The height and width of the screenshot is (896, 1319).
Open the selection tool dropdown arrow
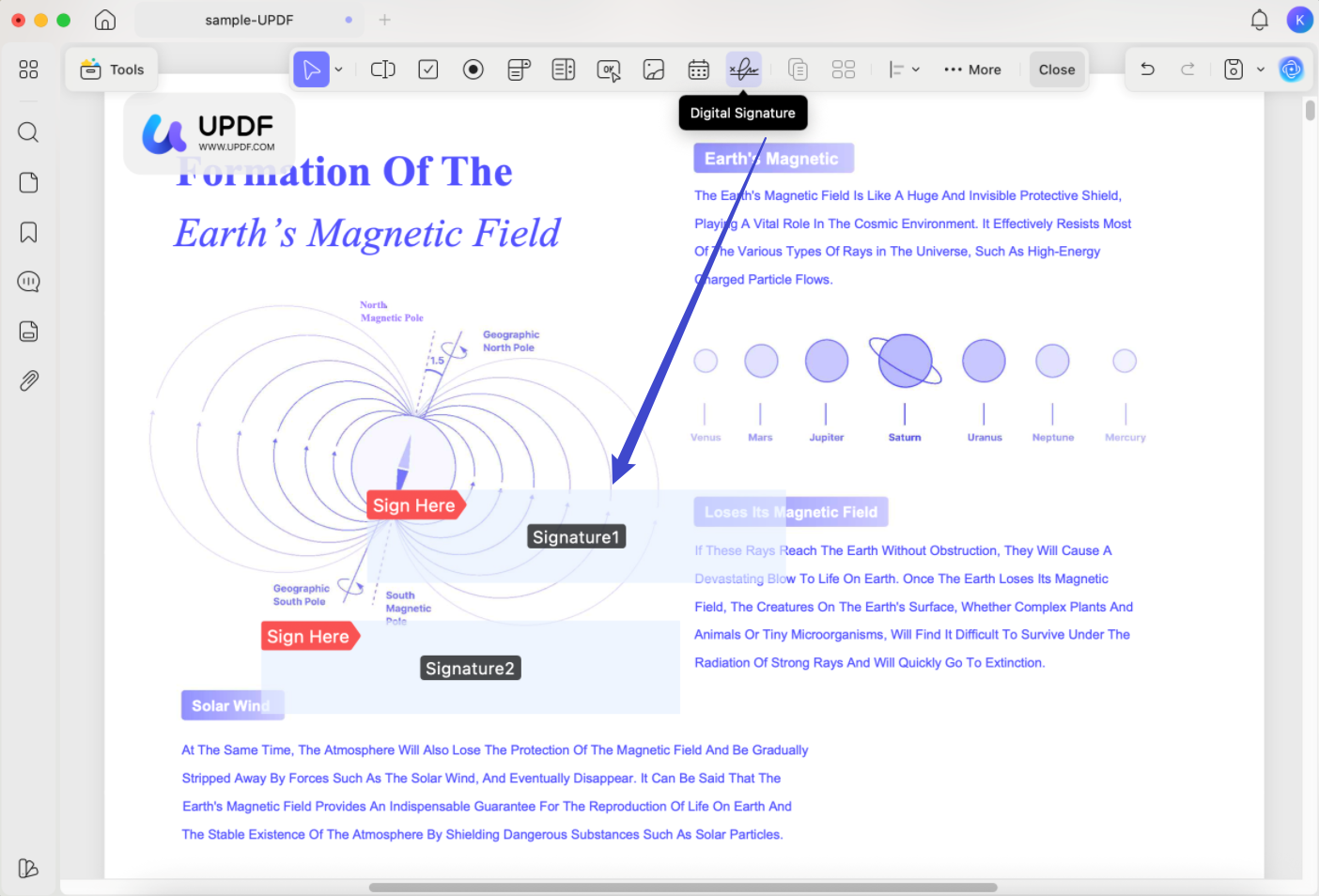point(339,70)
